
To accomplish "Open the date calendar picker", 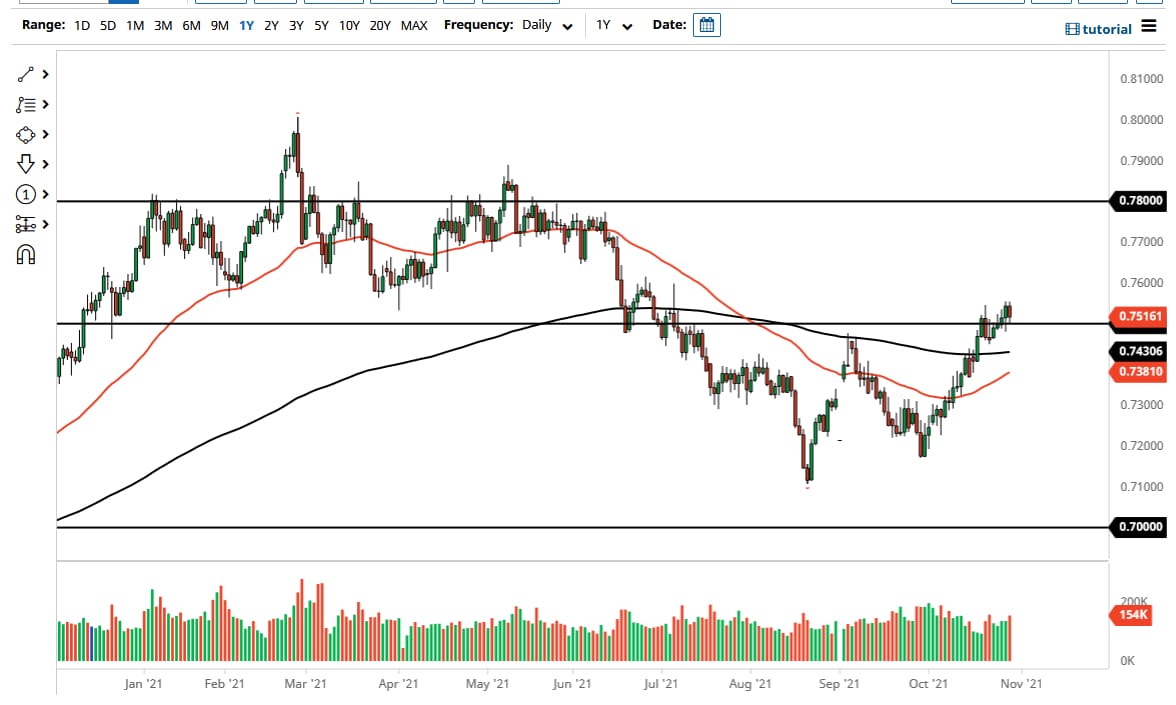I will (x=706, y=25).
